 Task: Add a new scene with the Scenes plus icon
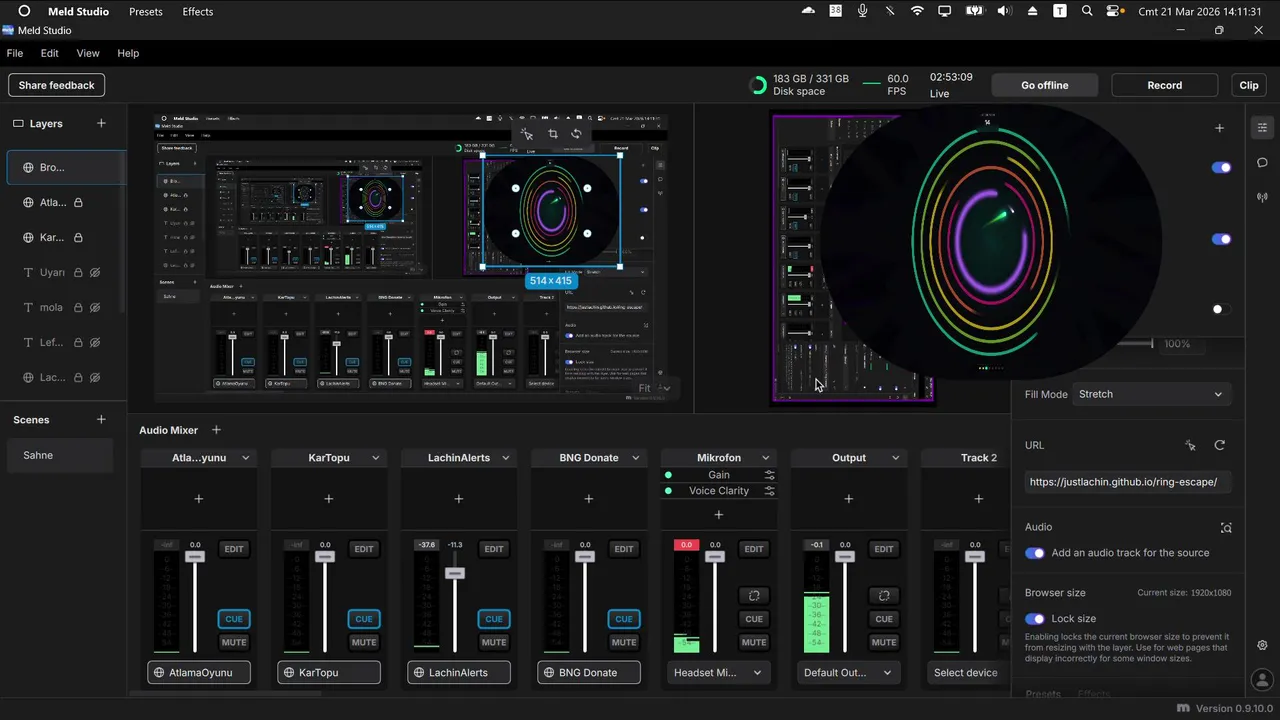coord(101,419)
